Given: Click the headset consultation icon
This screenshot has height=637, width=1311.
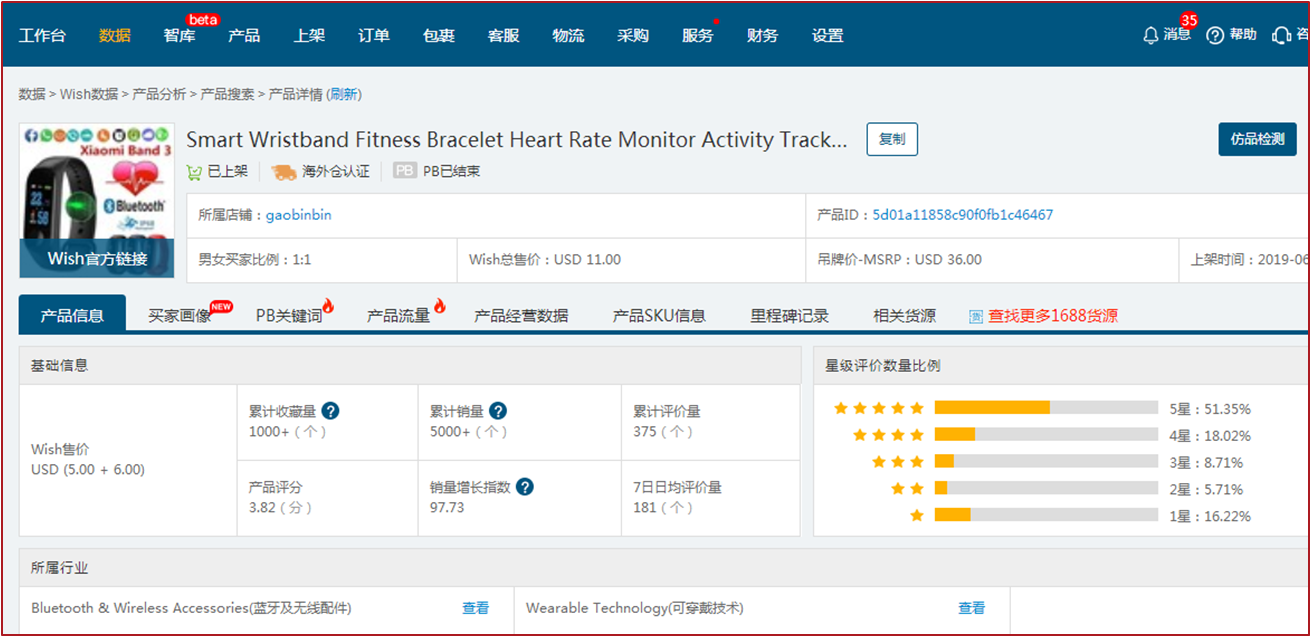Looking at the screenshot, I should click(1281, 36).
